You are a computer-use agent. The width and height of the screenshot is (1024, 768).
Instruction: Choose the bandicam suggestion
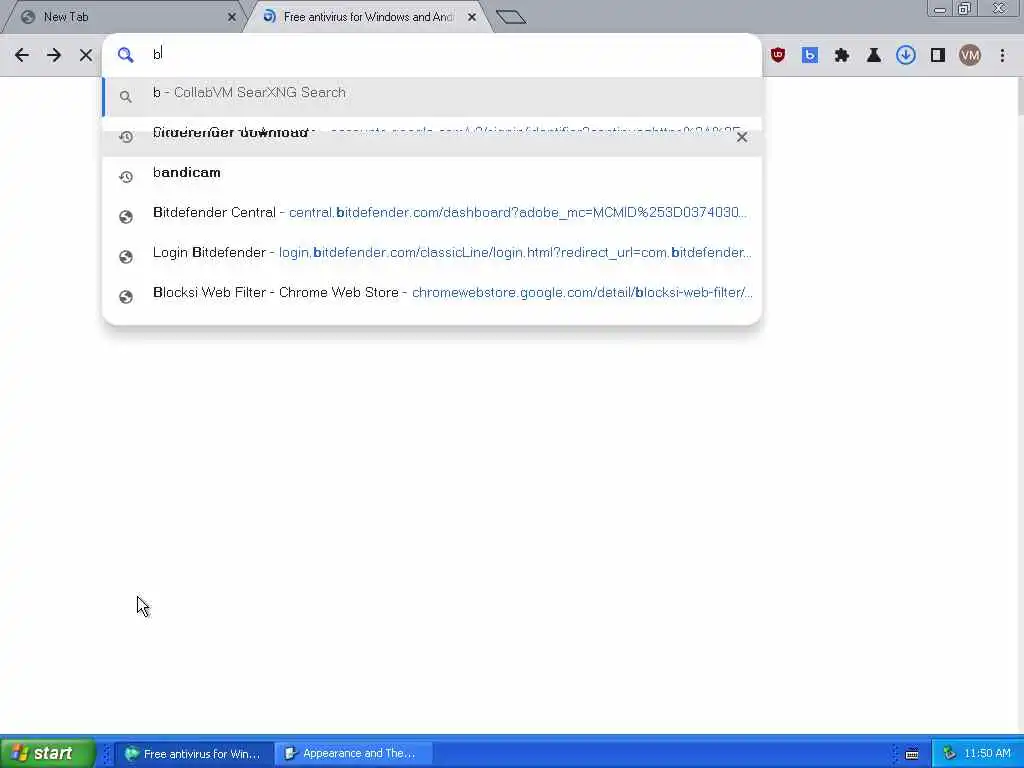coord(432,176)
